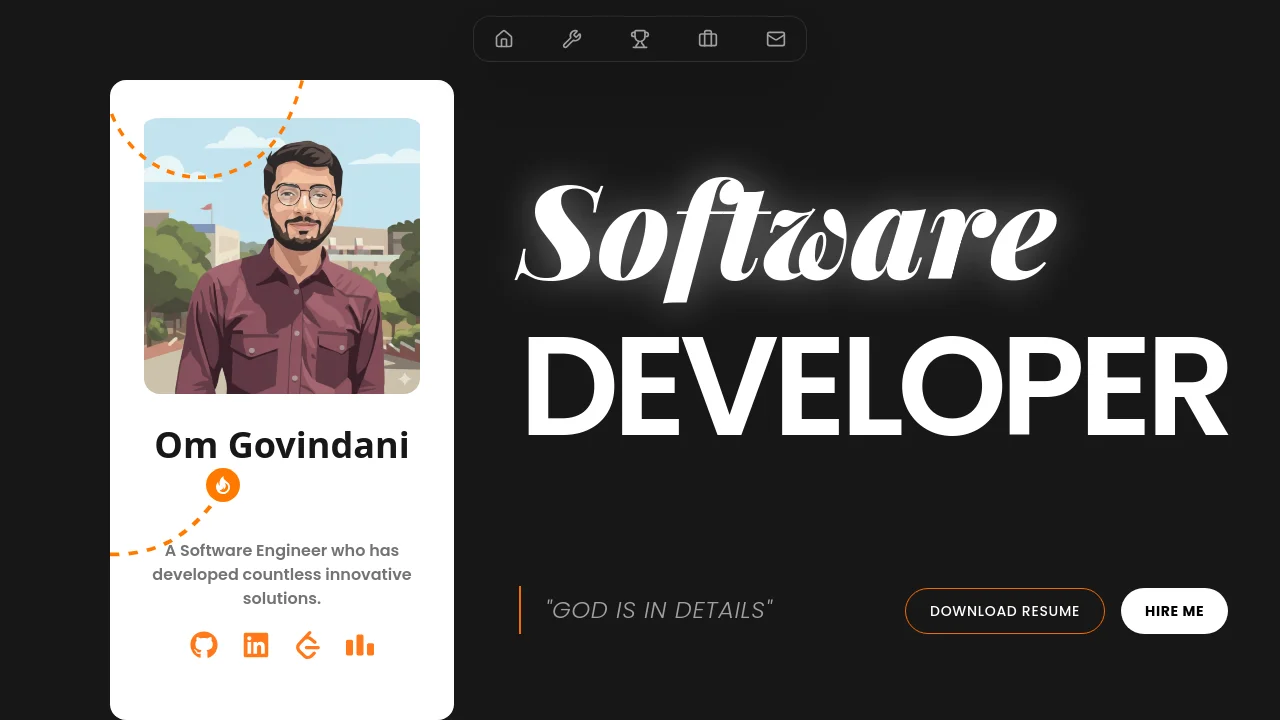The width and height of the screenshot is (1280, 720).
Task: Click the Software Engineer bio description
Action: (282, 574)
